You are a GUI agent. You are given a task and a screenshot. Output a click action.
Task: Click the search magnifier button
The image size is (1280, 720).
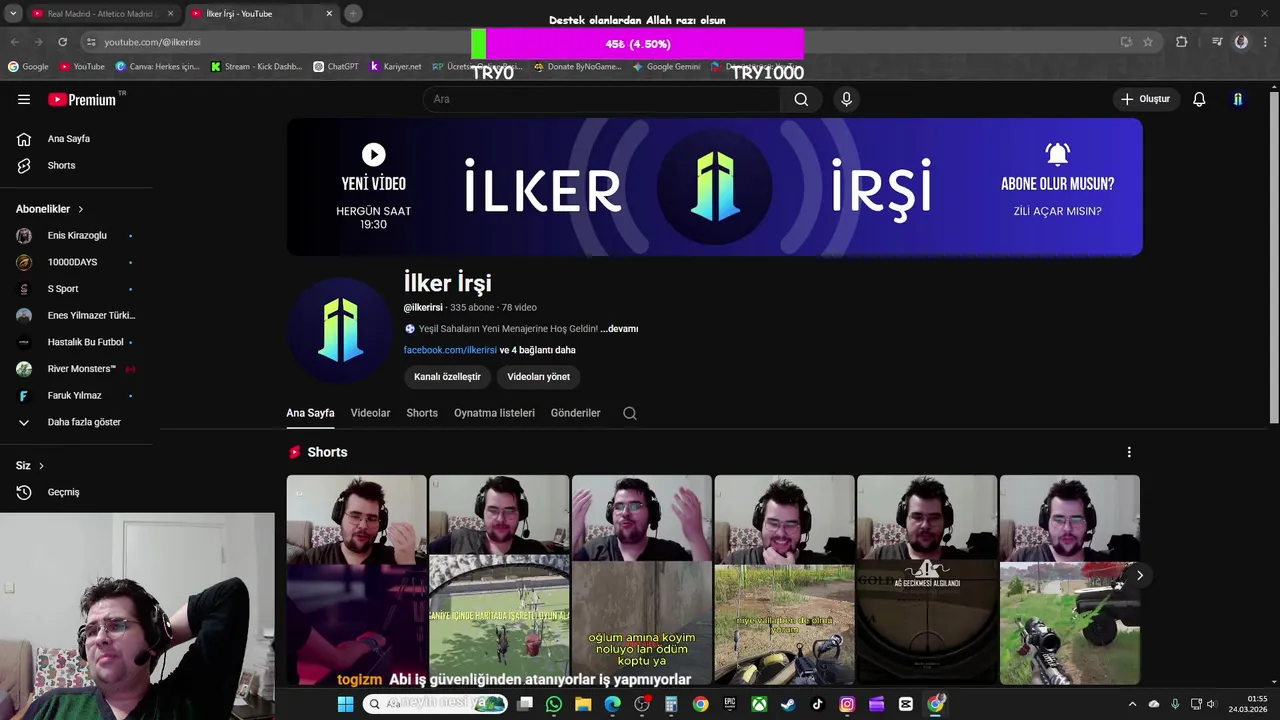tap(801, 99)
